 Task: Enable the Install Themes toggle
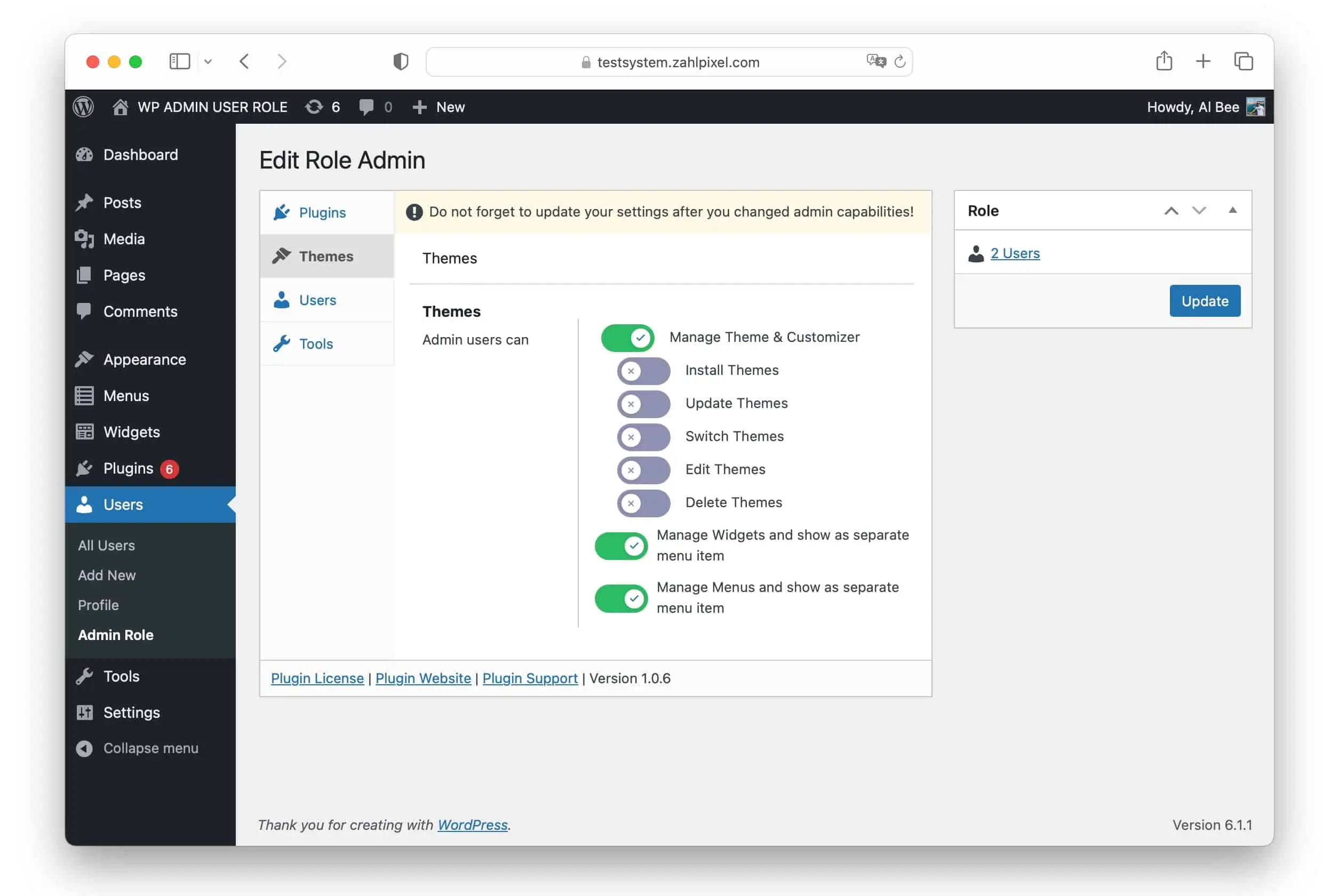643,371
